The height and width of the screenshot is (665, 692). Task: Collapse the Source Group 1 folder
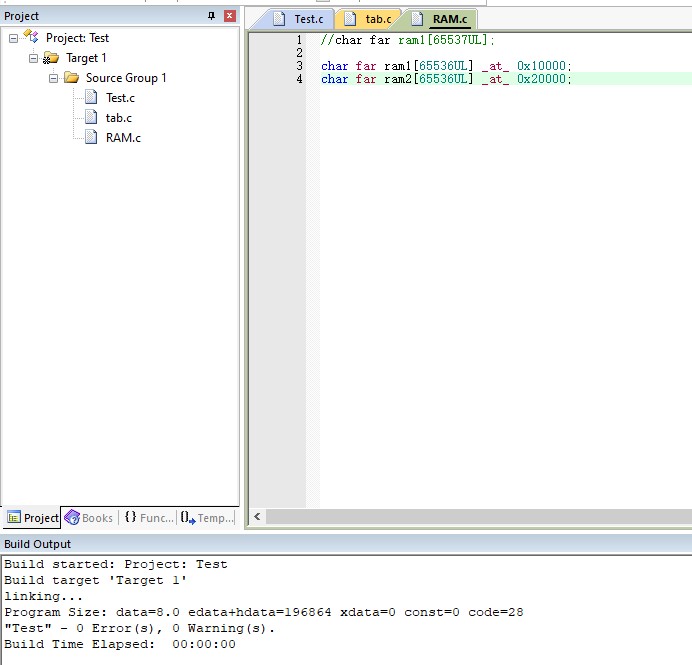coord(54,78)
